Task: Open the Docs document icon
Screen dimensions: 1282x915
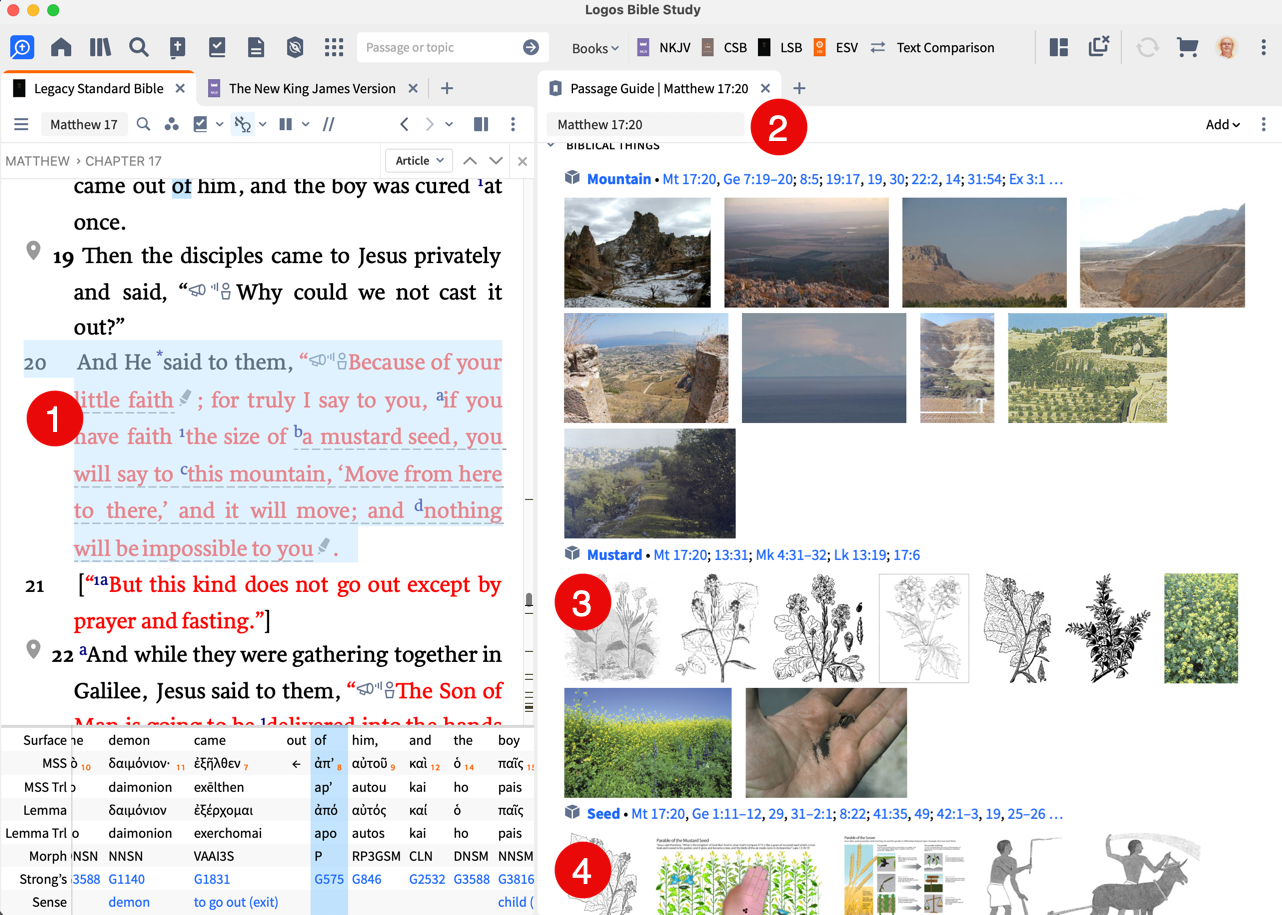Action: [256, 47]
